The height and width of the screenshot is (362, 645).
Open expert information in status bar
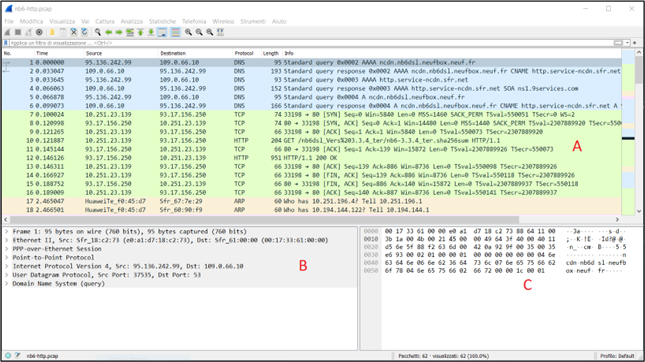tap(8, 355)
